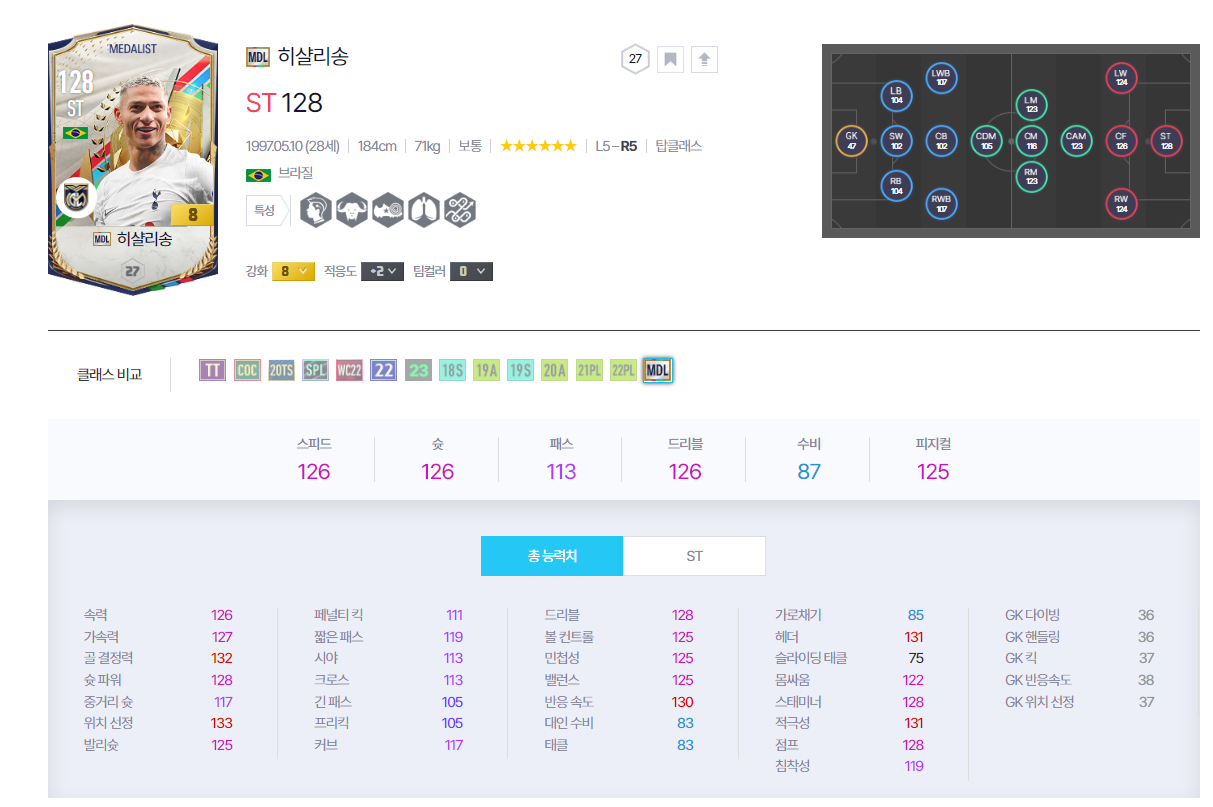The image size is (1213, 807).
Task: Choose the SPL class icon
Action: (315, 370)
